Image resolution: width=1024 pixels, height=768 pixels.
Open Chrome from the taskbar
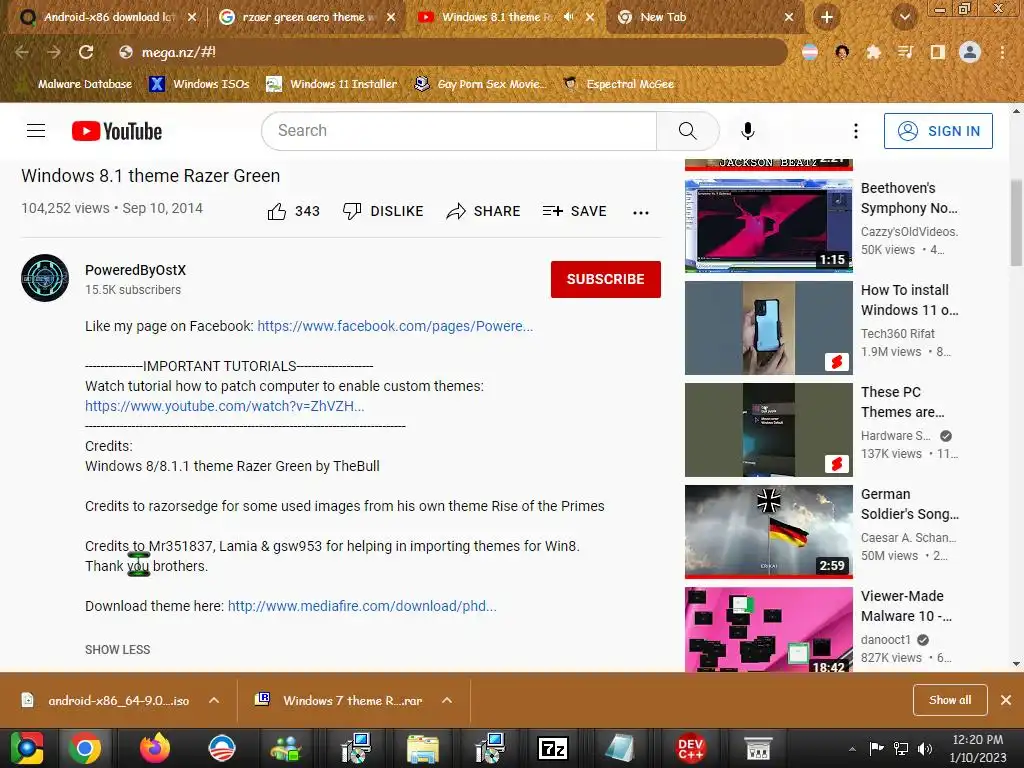coord(85,748)
